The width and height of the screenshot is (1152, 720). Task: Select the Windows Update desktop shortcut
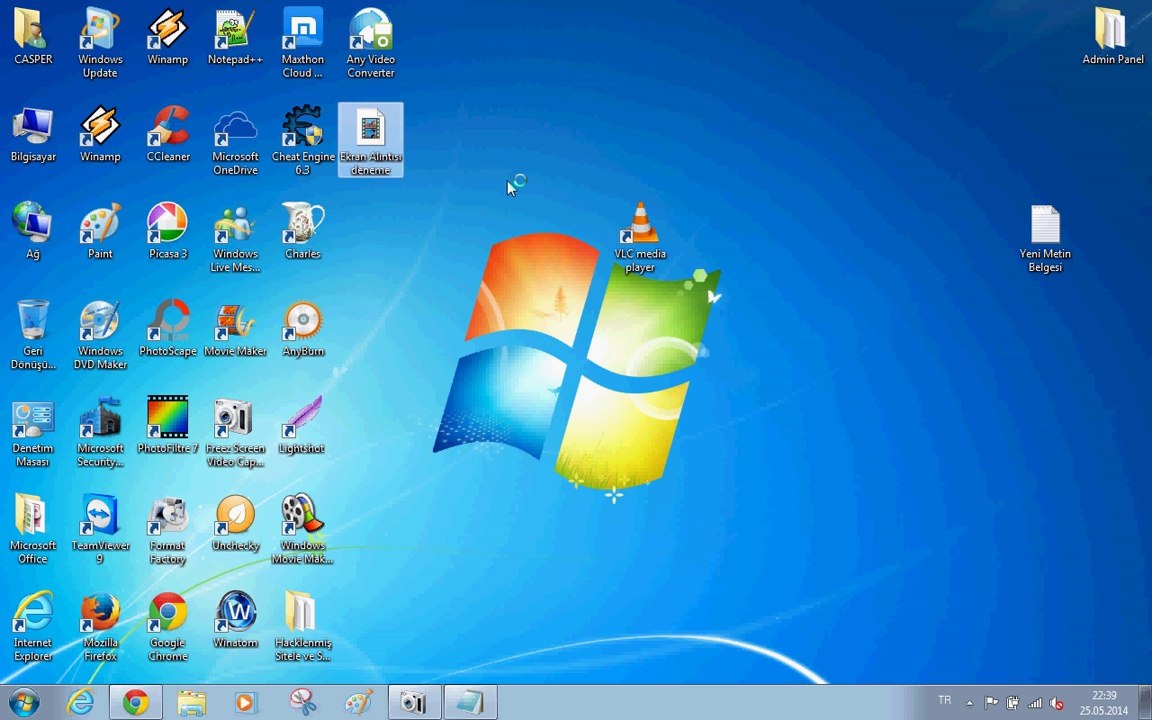point(100,43)
